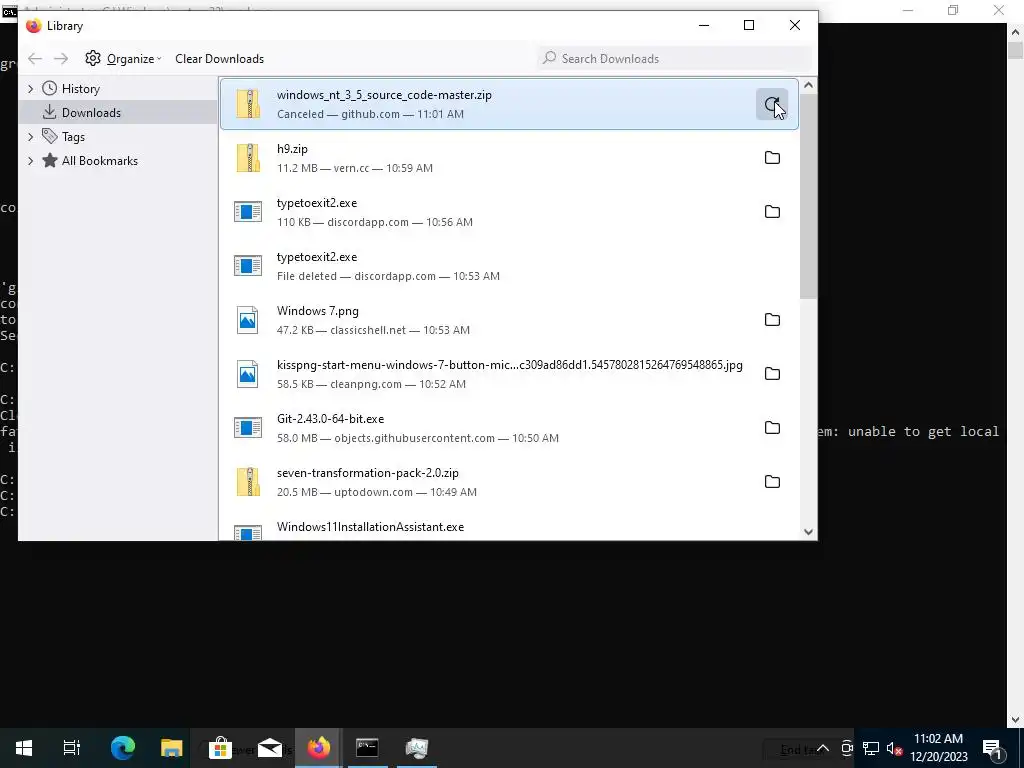
Task: Open the Windows Start menu
Action: pyautogui.click(x=24, y=748)
